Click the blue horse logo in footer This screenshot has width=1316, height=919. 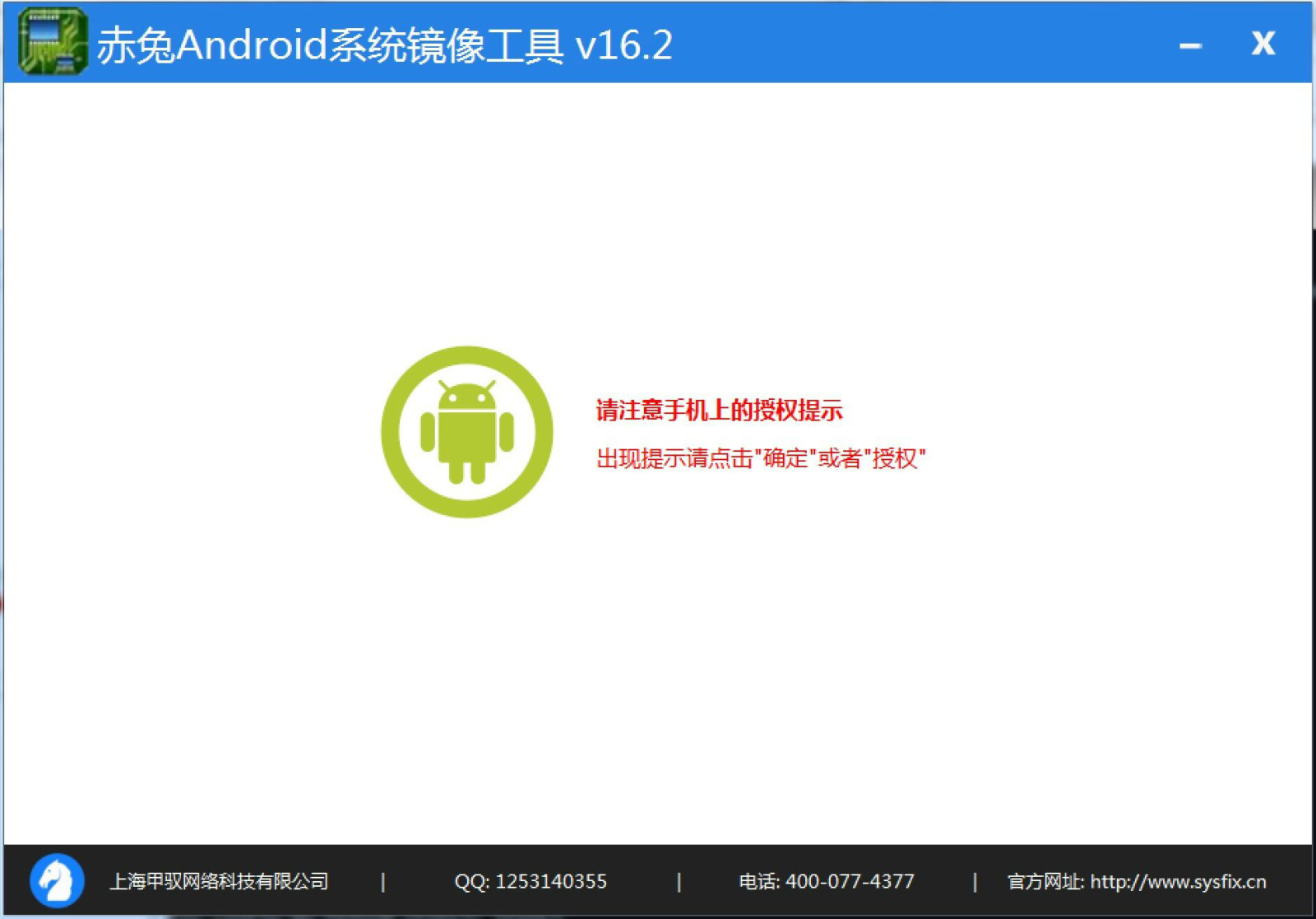click(57, 881)
